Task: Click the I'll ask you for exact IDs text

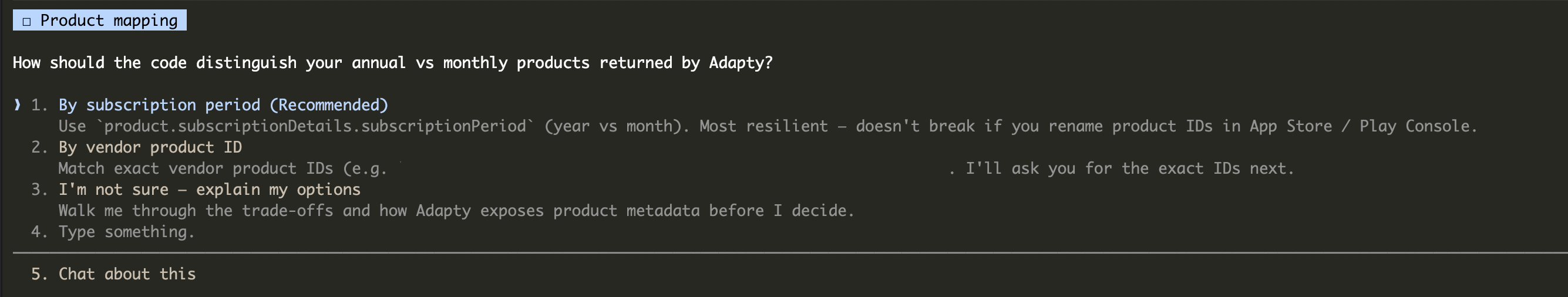Action: coord(1130,168)
